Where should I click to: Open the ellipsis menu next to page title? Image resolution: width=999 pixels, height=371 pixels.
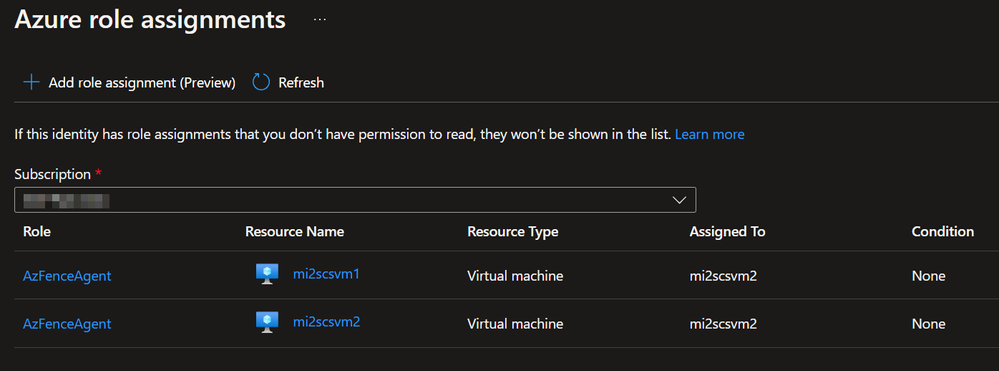(320, 20)
